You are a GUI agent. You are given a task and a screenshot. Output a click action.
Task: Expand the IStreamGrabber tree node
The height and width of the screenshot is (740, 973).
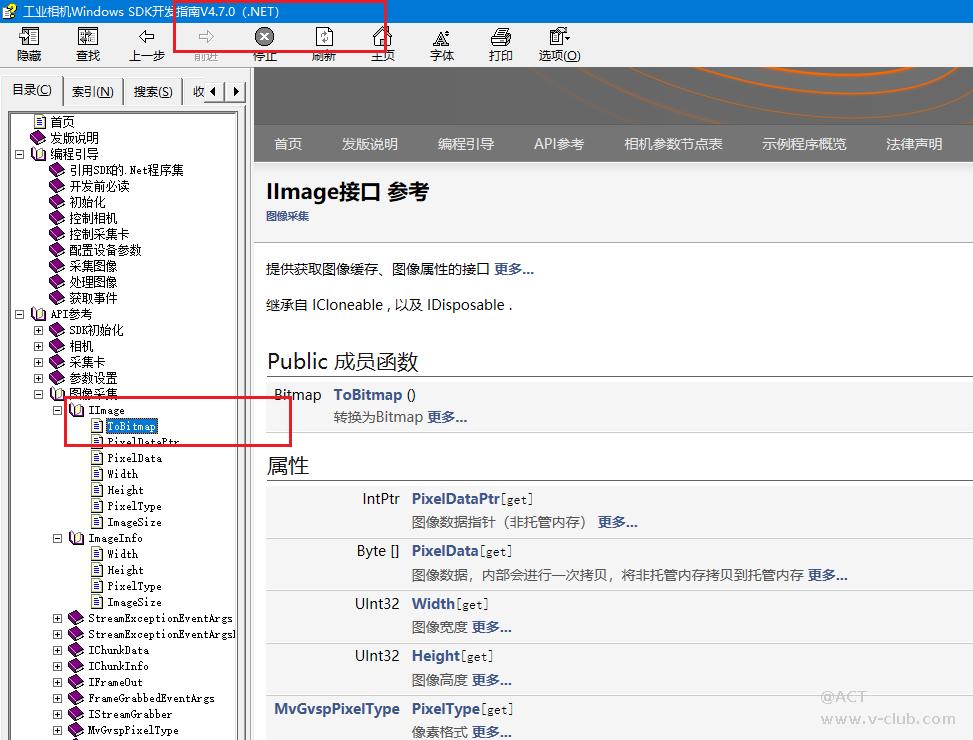(57, 714)
